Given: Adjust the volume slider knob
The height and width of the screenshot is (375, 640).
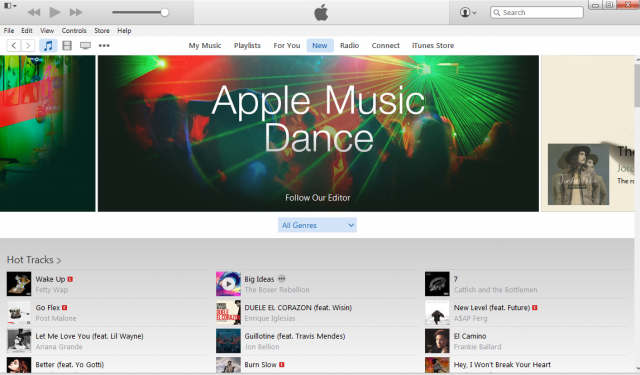Looking at the screenshot, I should (x=164, y=12).
